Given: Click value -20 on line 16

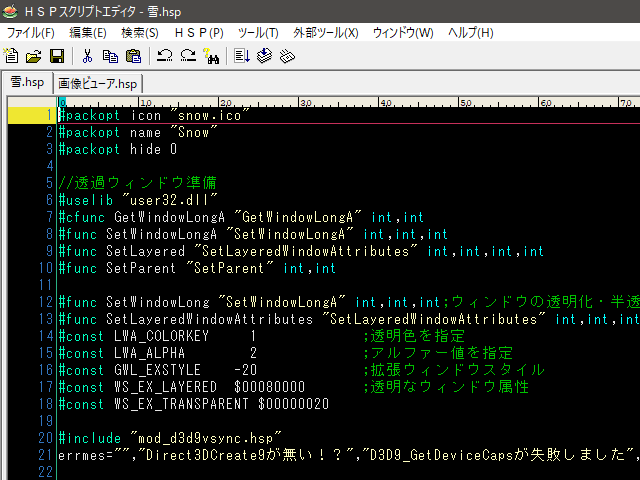Looking at the screenshot, I should click(246, 370).
